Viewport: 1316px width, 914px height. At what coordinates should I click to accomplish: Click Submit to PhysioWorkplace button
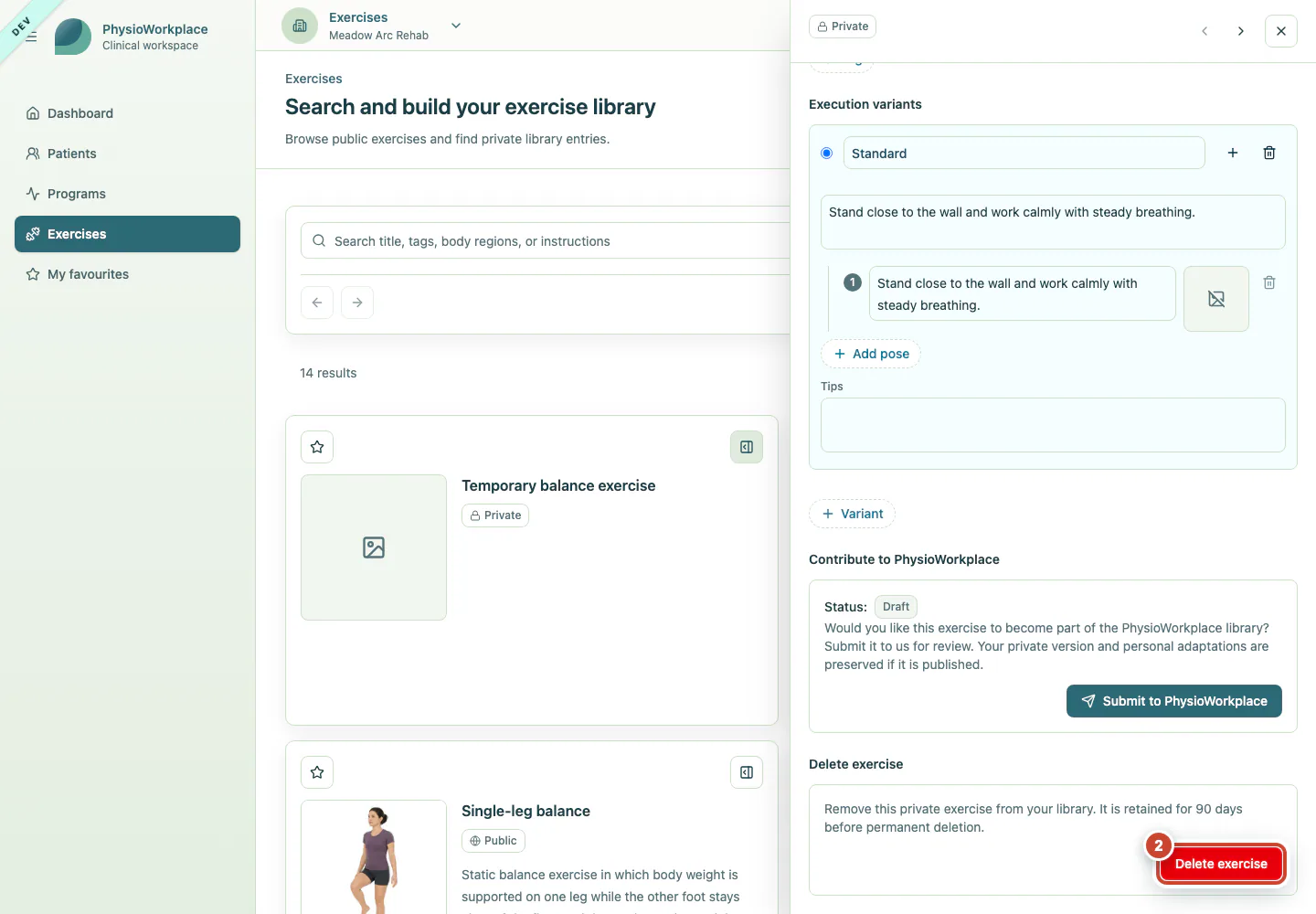tap(1174, 701)
